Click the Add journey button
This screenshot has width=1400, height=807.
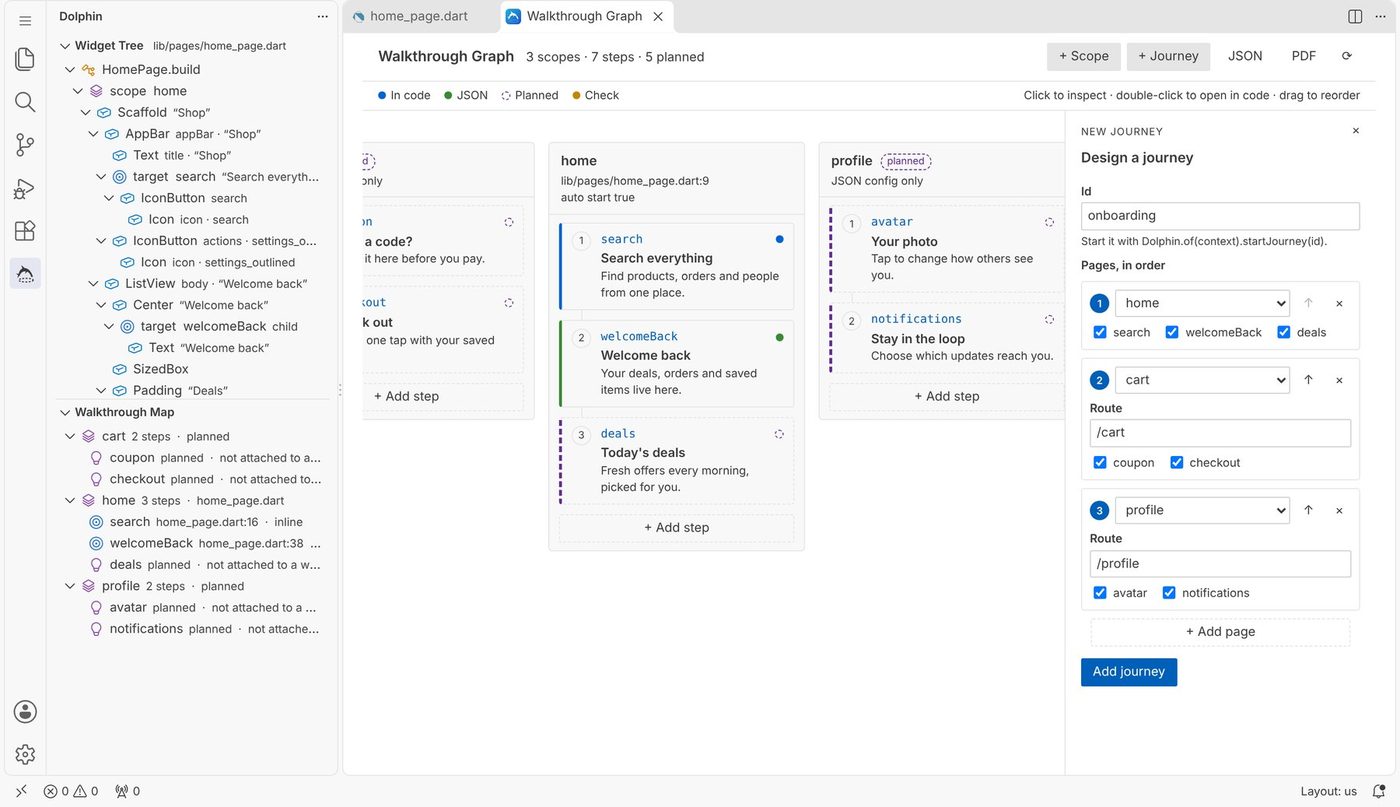click(x=1129, y=672)
